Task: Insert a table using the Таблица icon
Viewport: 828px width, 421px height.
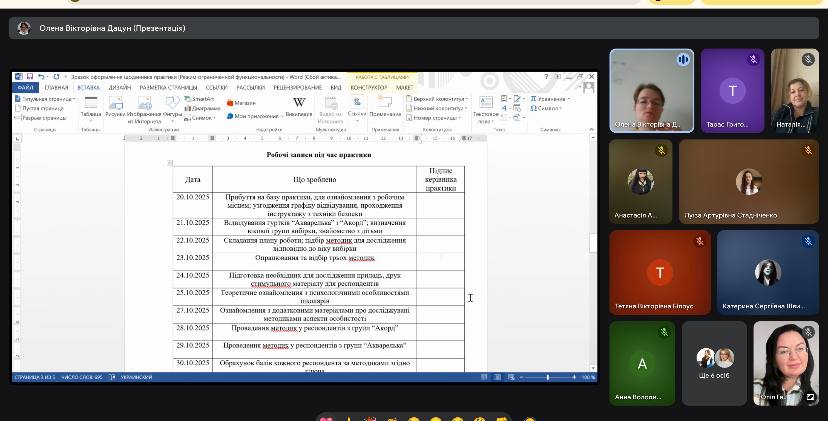Action: (x=91, y=106)
